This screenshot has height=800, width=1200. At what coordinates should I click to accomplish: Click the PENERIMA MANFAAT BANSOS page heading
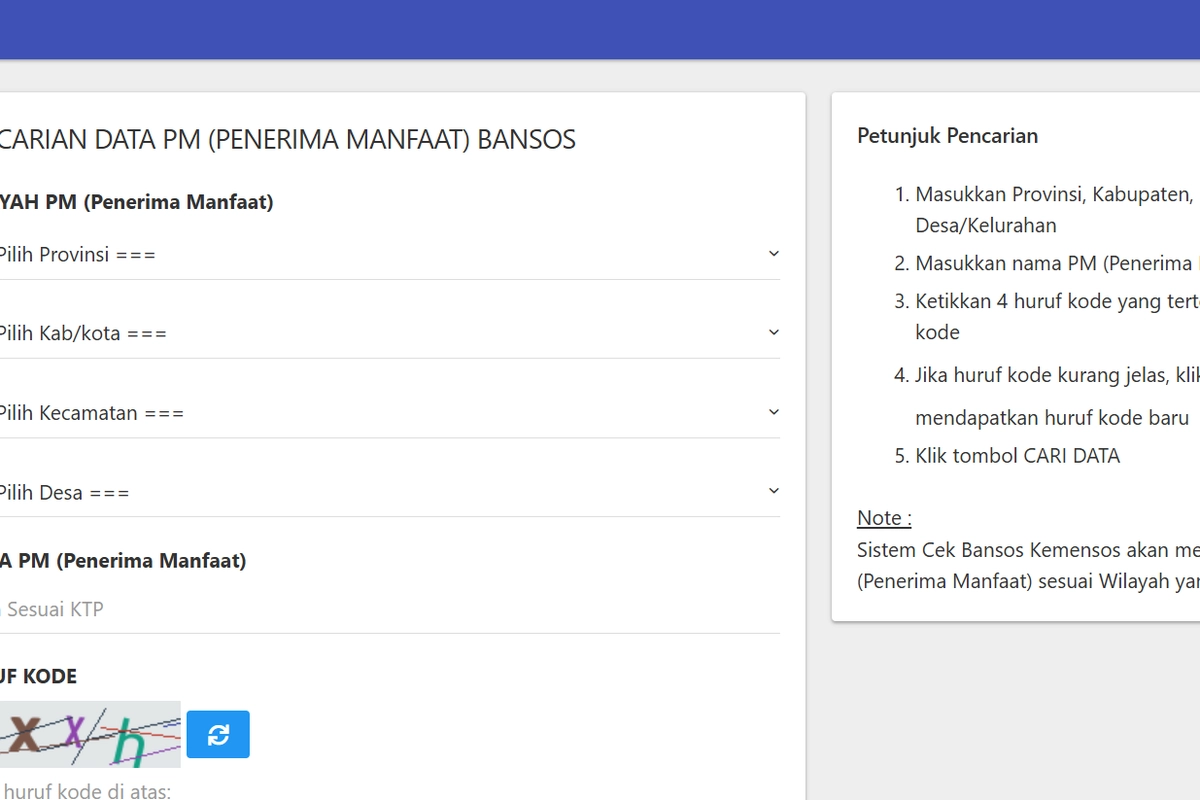[x=288, y=140]
